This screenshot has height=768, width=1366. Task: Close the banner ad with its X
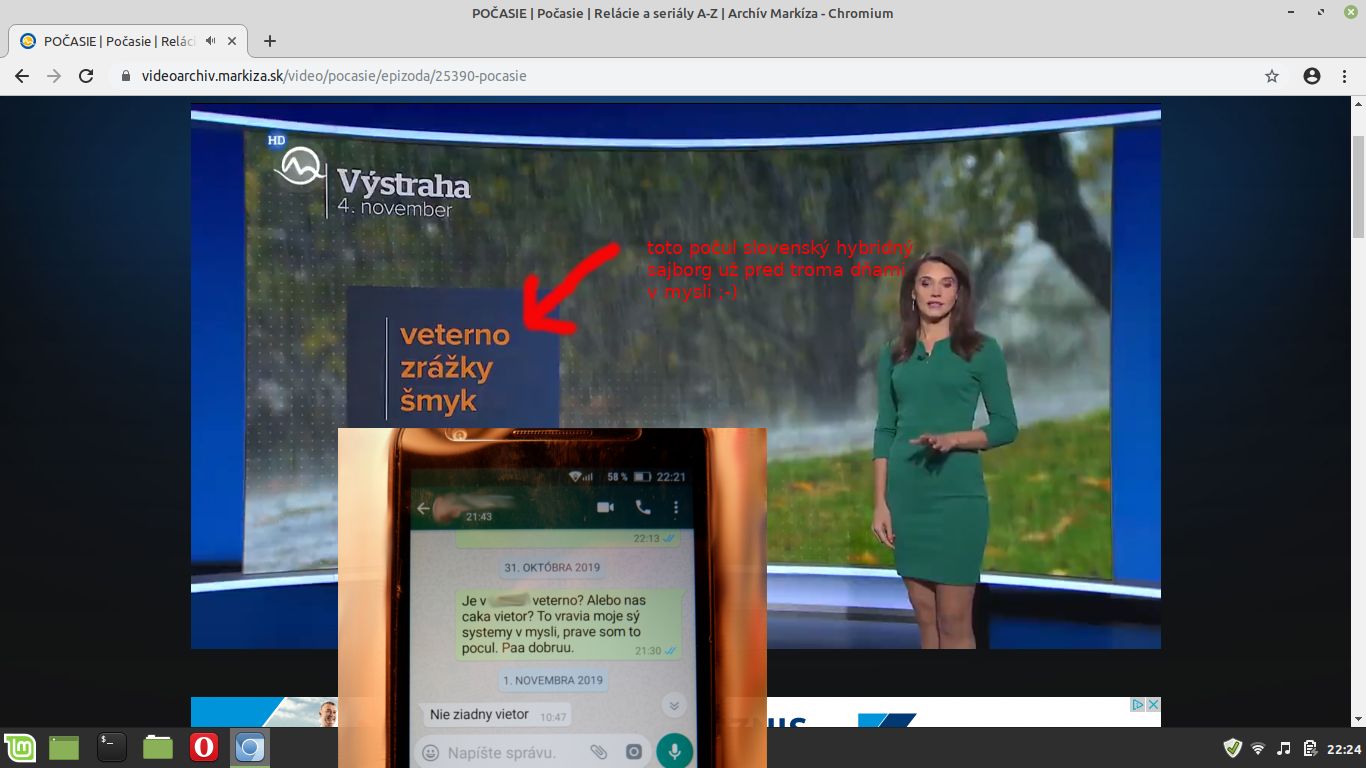click(1153, 704)
